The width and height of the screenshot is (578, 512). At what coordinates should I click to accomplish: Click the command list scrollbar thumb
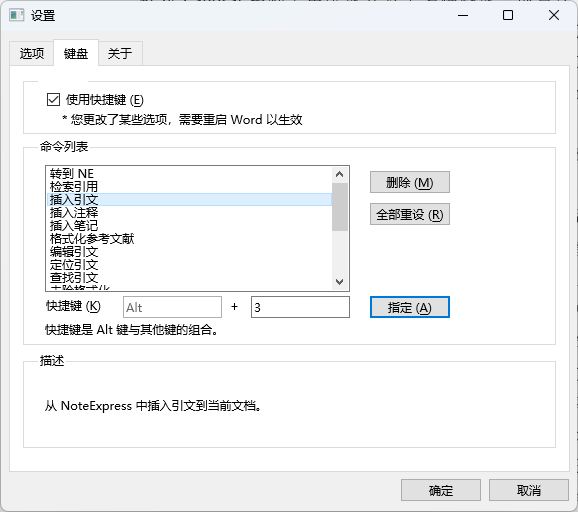[x=340, y=207]
